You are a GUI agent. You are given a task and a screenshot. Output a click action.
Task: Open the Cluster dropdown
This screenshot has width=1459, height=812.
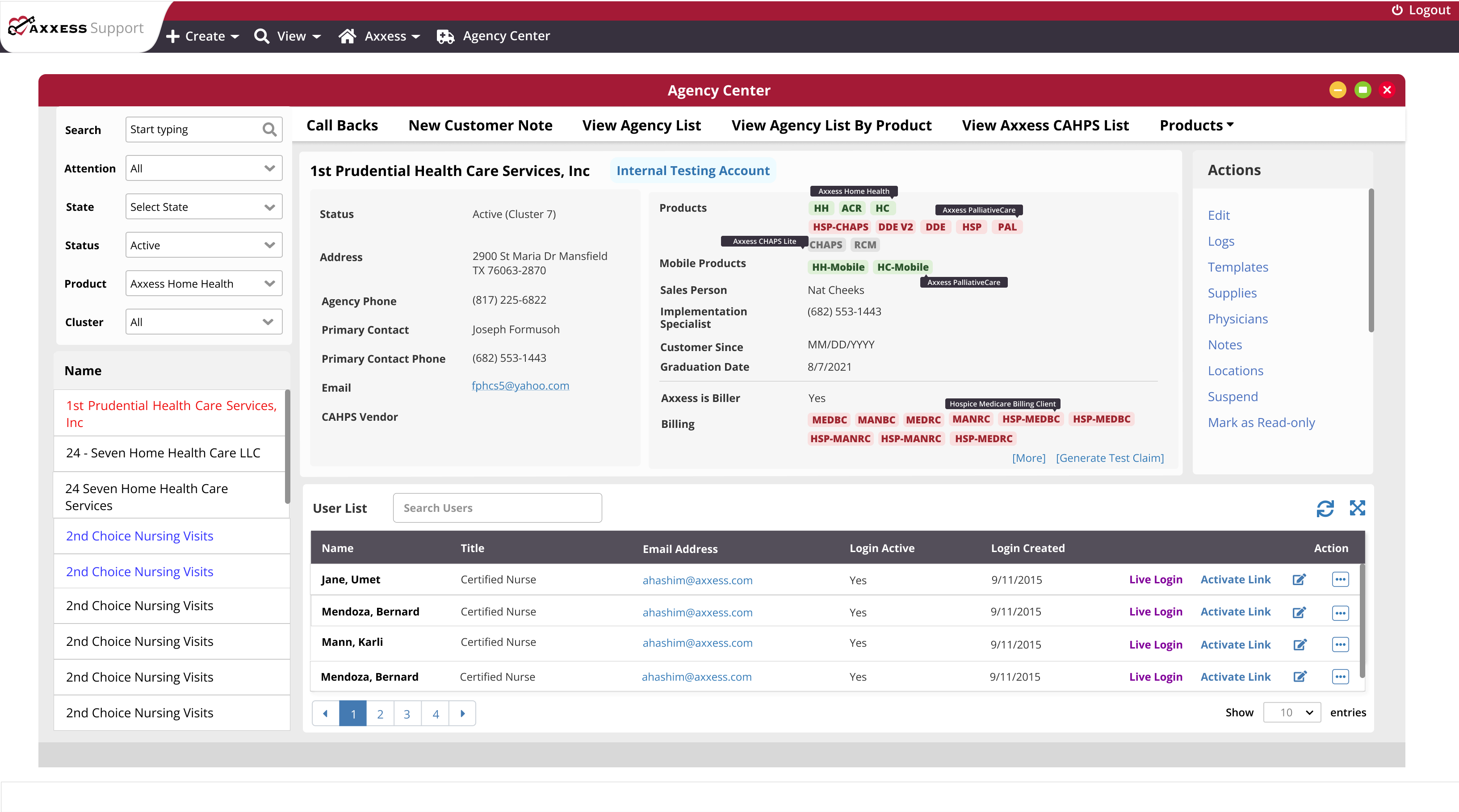pyautogui.click(x=203, y=322)
